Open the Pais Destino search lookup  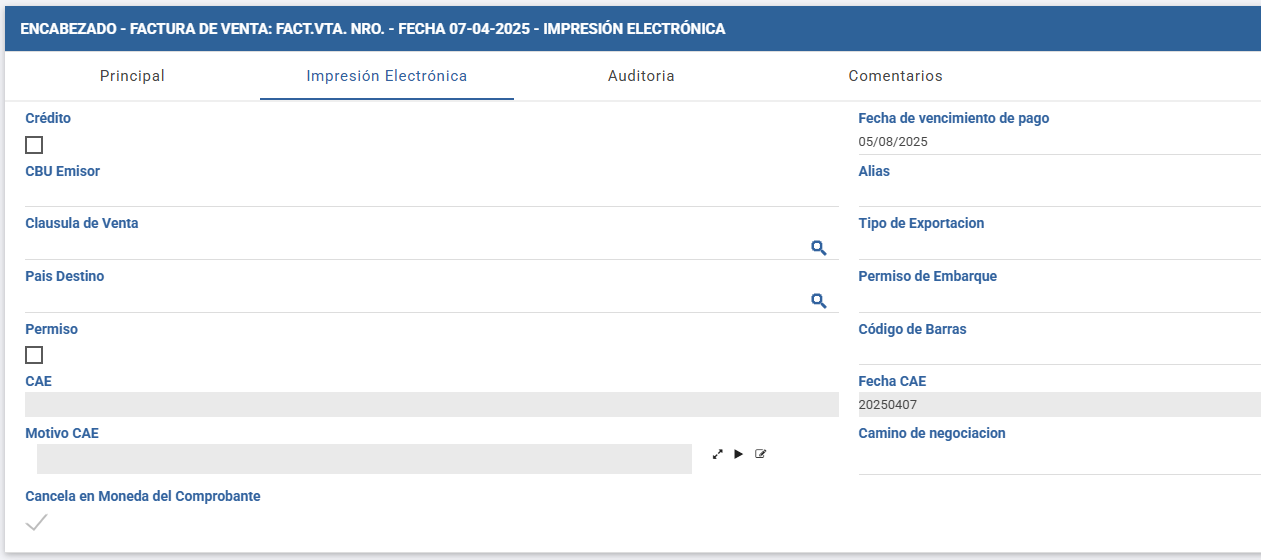click(x=818, y=300)
